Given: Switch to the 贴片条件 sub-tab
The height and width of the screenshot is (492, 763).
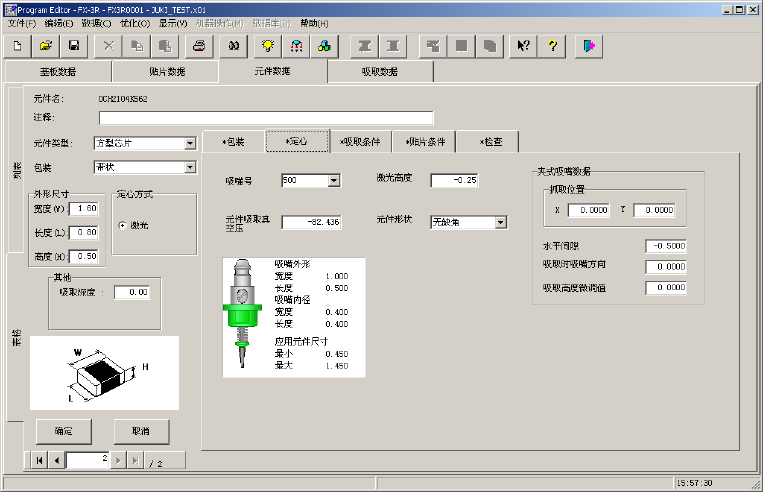Looking at the screenshot, I should 425,142.
